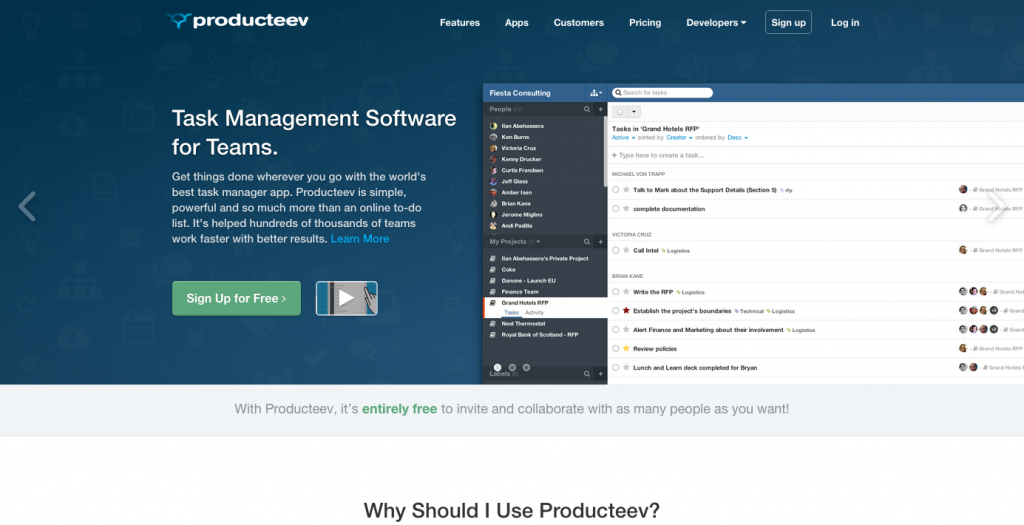1024x525 pixels.
Task: Select the first carousel dot
Action: 498,368
